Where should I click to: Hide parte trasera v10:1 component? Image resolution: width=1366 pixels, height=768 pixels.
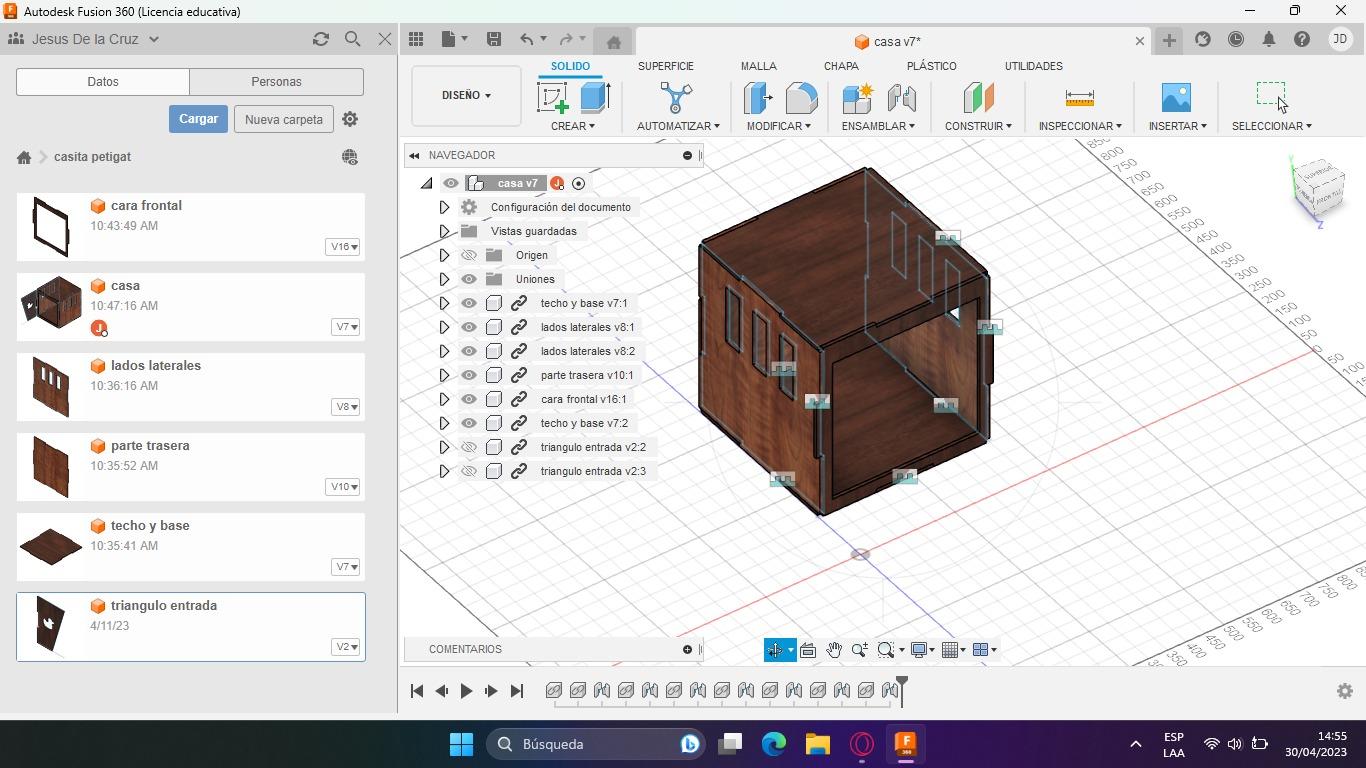click(468, 375)
